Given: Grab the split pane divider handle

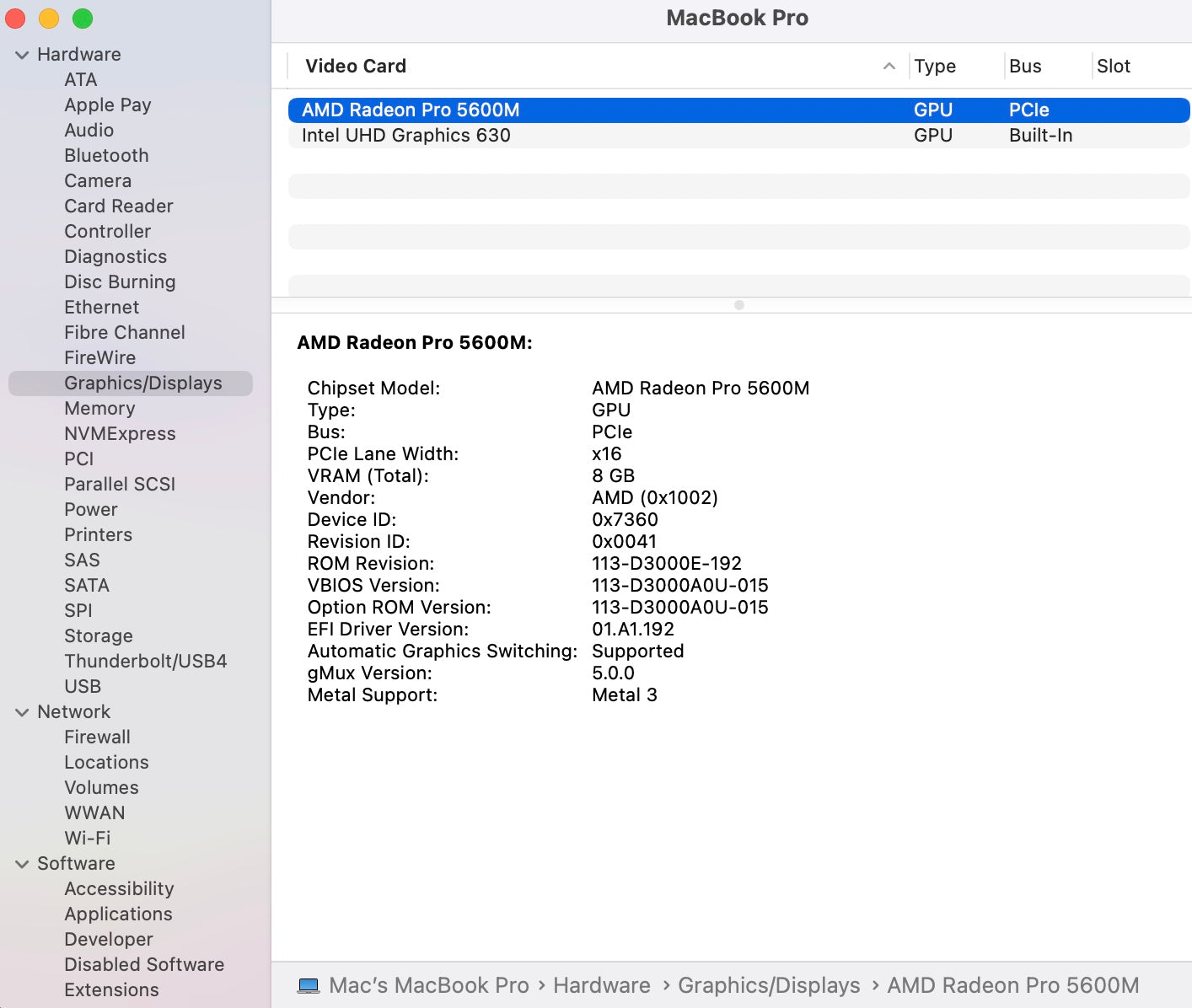Looking at the screenshot, I should (738, 305).
